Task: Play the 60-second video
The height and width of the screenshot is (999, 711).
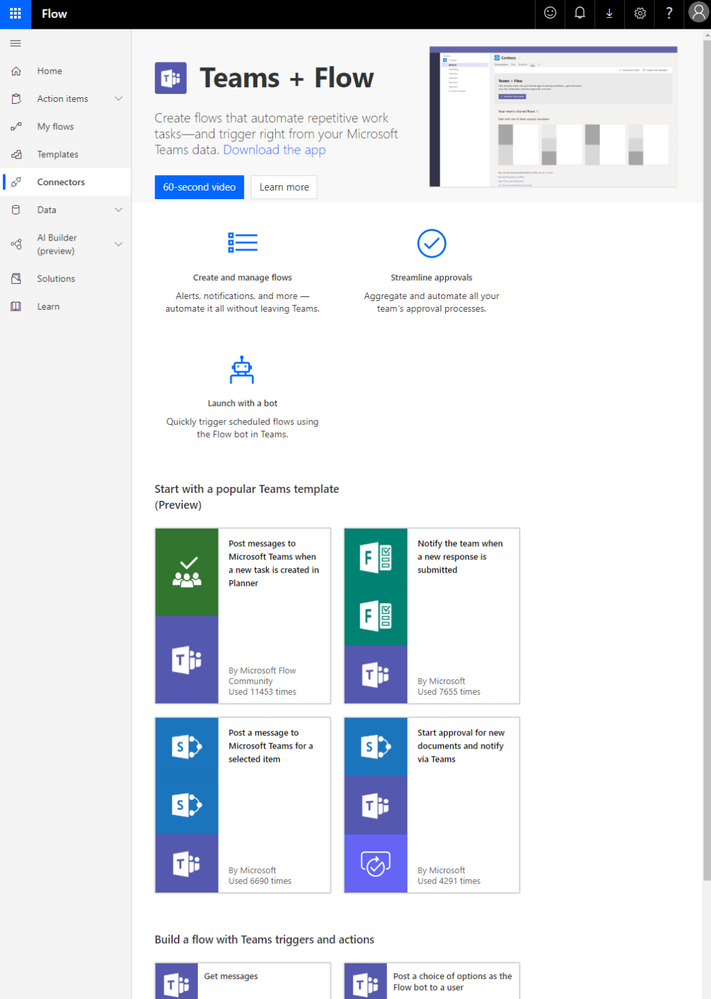Action: point(199,187)
